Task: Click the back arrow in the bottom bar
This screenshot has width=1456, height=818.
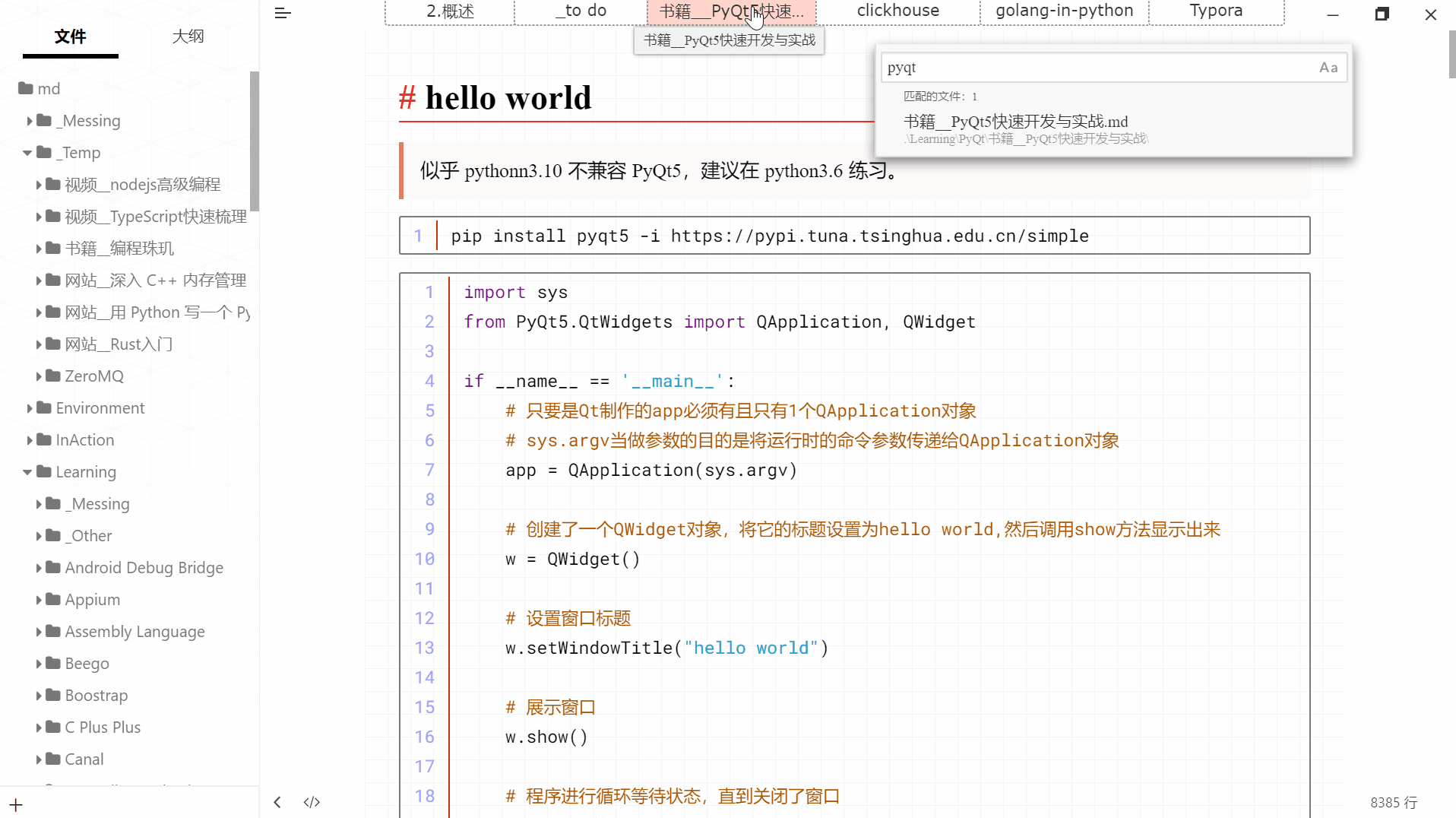Action: click(277, 802)
